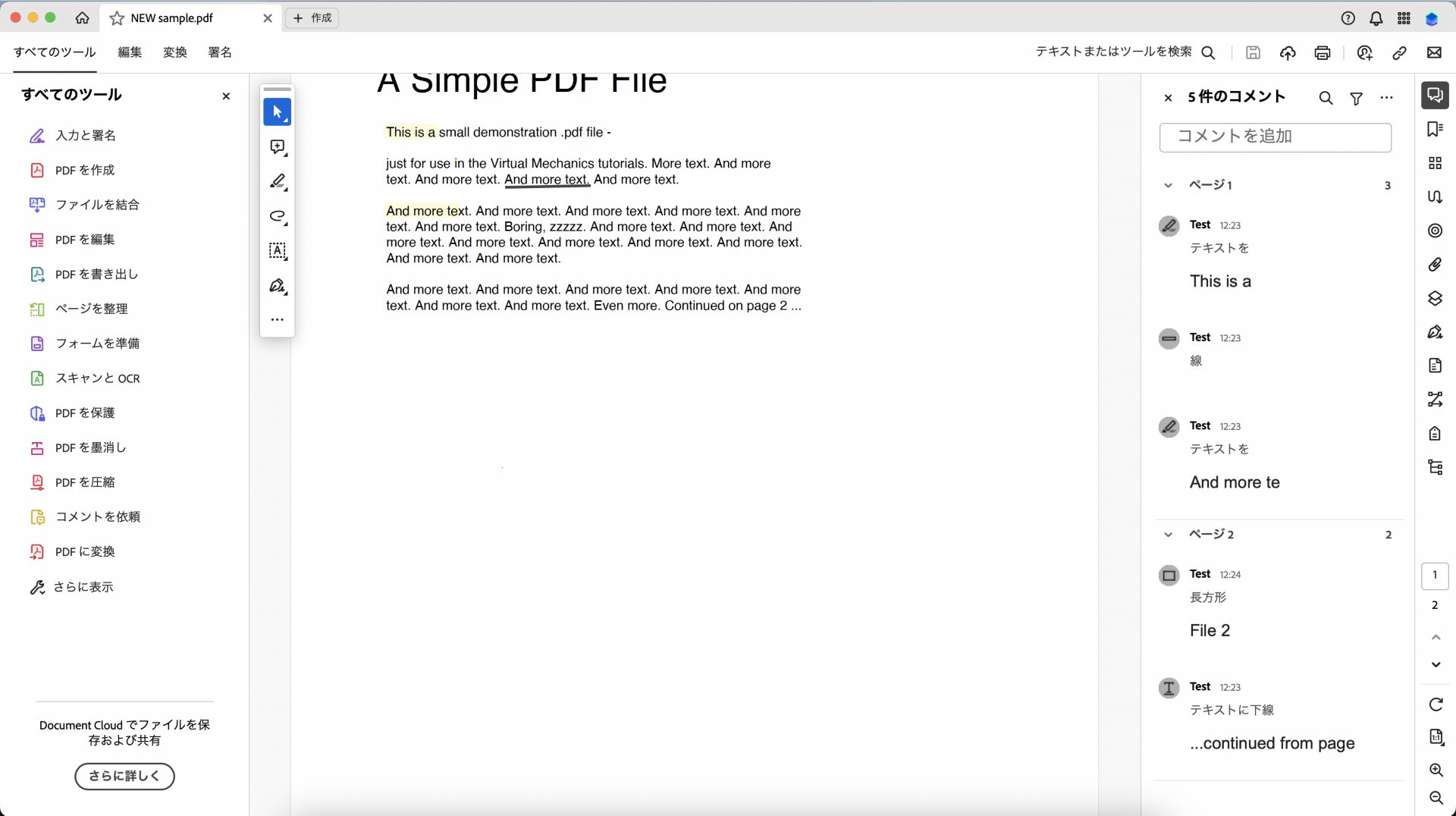The width and height of the screenshot is (1456, 816).
Task: Select the signature pen tool in quick toolbar
Action: tap(278, 286)
